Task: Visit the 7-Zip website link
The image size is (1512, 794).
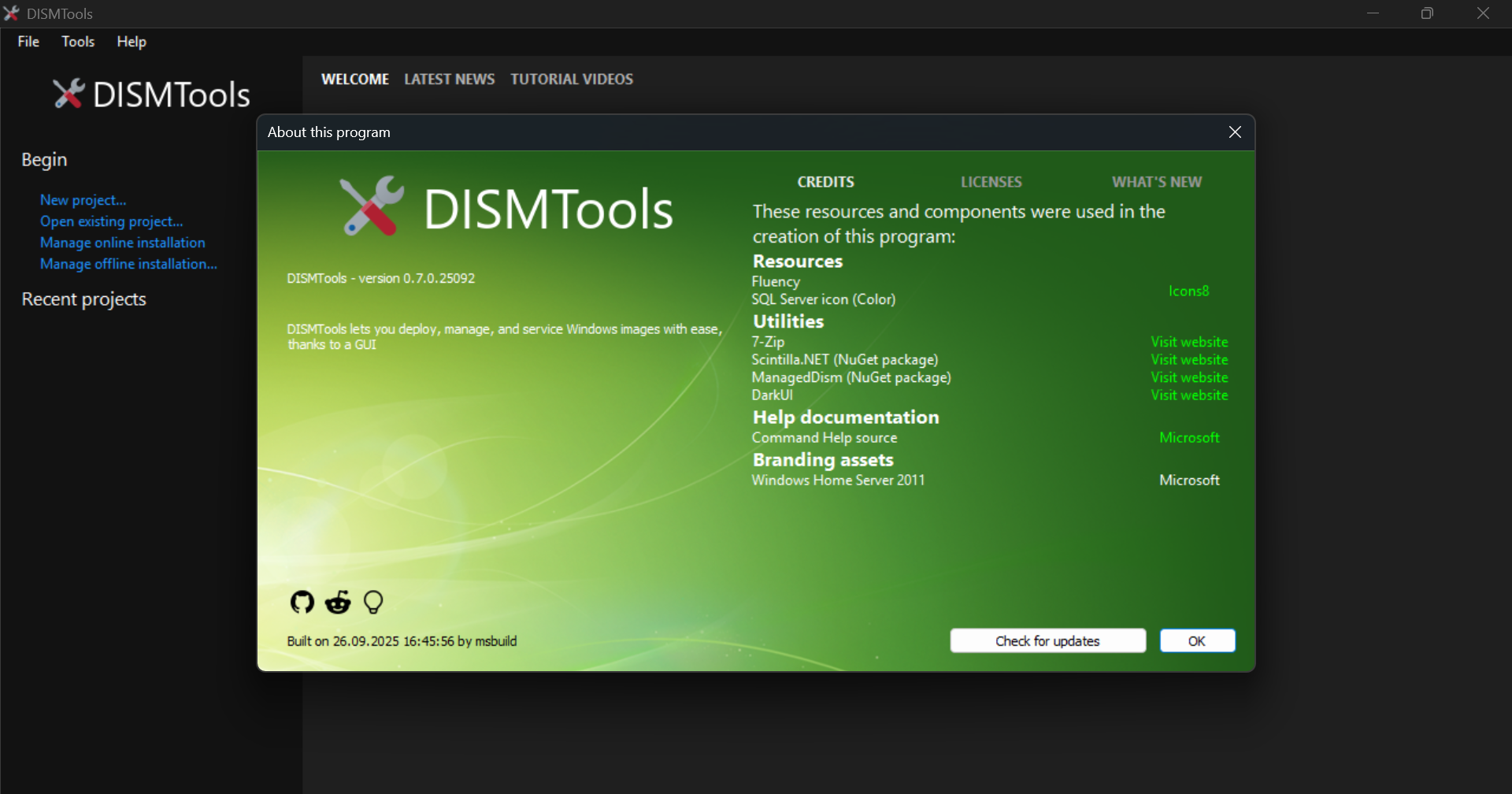Action: (1189, 342)
